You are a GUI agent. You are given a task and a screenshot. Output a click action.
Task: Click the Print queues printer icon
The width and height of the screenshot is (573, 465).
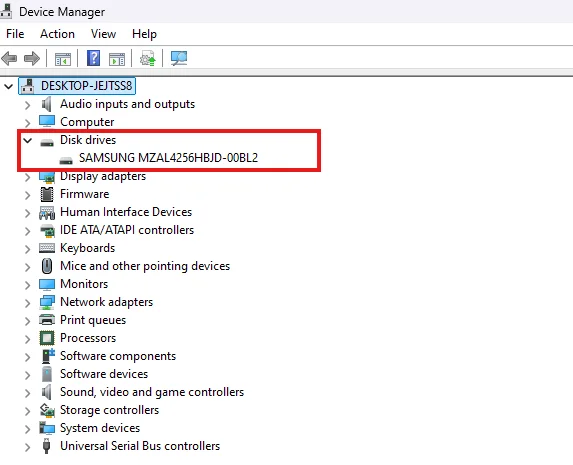tap(47, 320)
